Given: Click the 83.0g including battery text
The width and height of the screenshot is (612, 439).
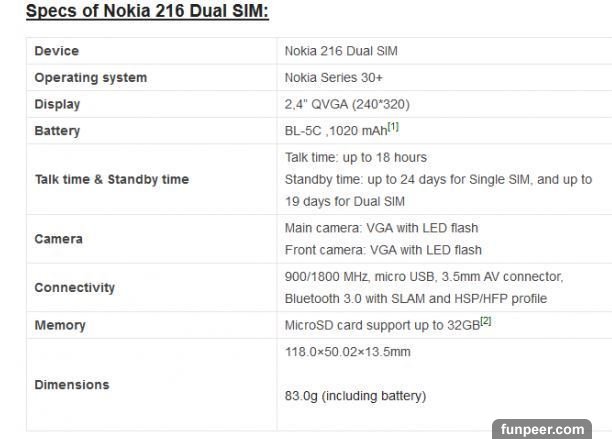Looking at the screenshot, I should coord(355,396).
